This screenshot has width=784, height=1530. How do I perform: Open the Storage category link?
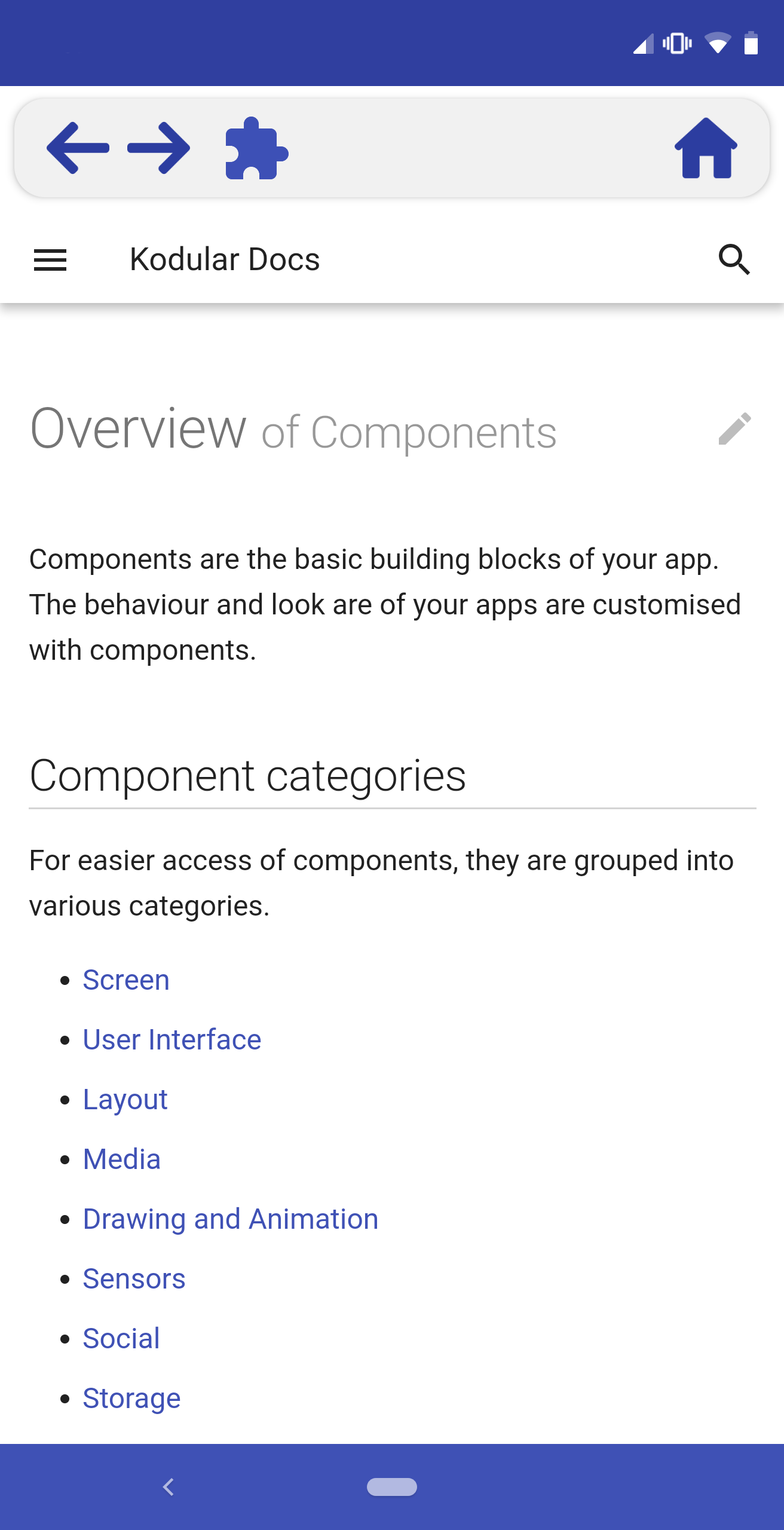tap(131, 1399)
